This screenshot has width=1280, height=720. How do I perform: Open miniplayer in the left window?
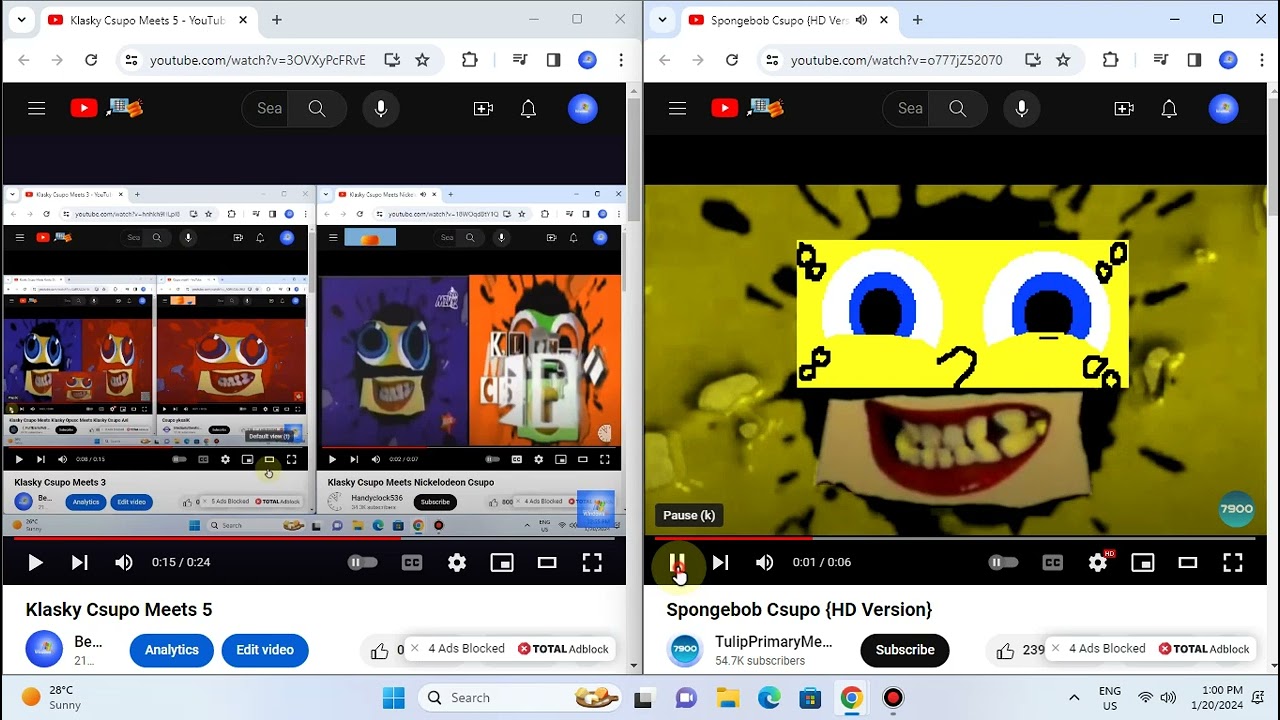pos(502,563)
